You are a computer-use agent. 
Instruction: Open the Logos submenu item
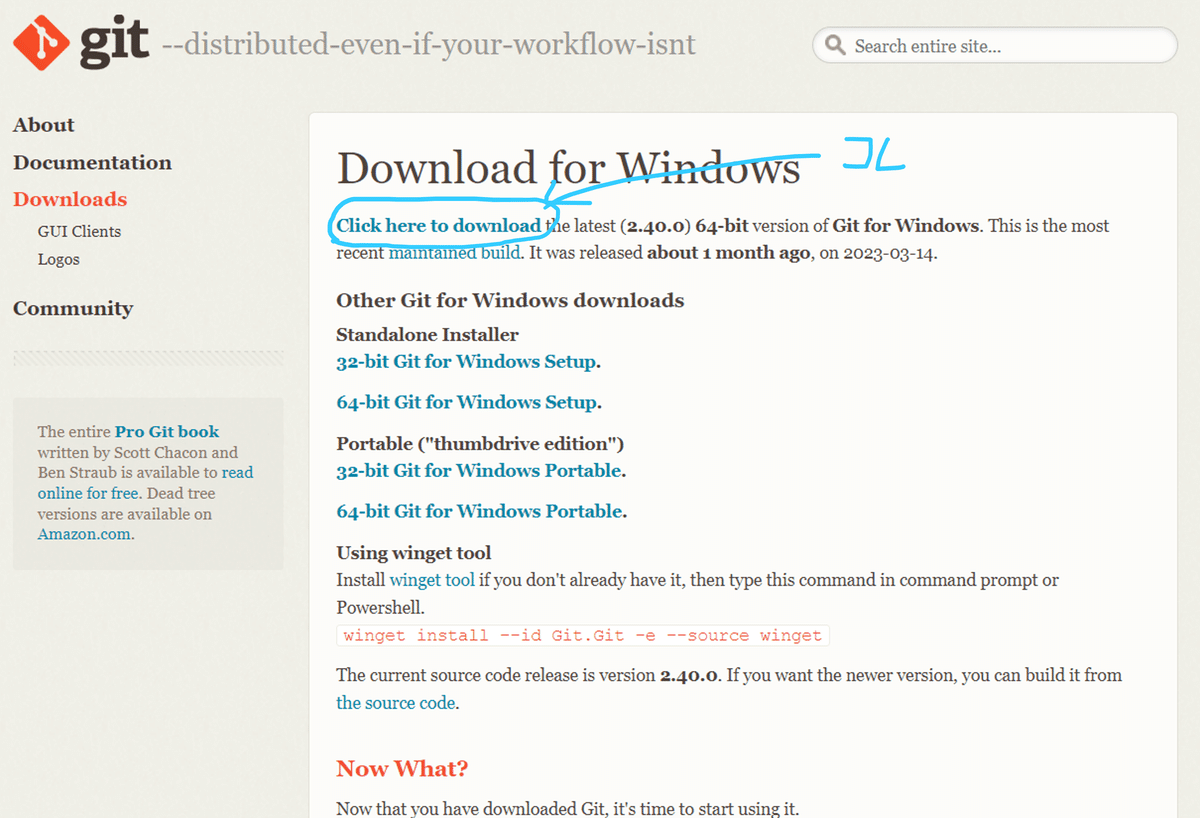[x=58, y=259]
